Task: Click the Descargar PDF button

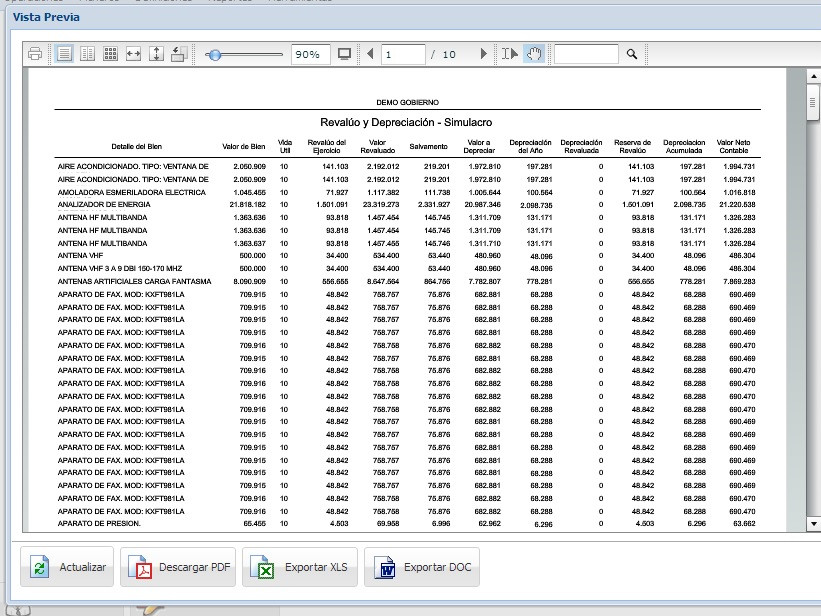Action: click(178, 567)
